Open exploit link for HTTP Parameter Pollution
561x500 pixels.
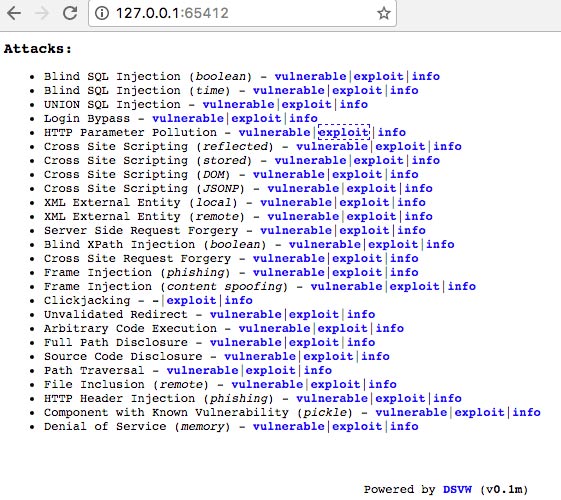click(343, 133)
